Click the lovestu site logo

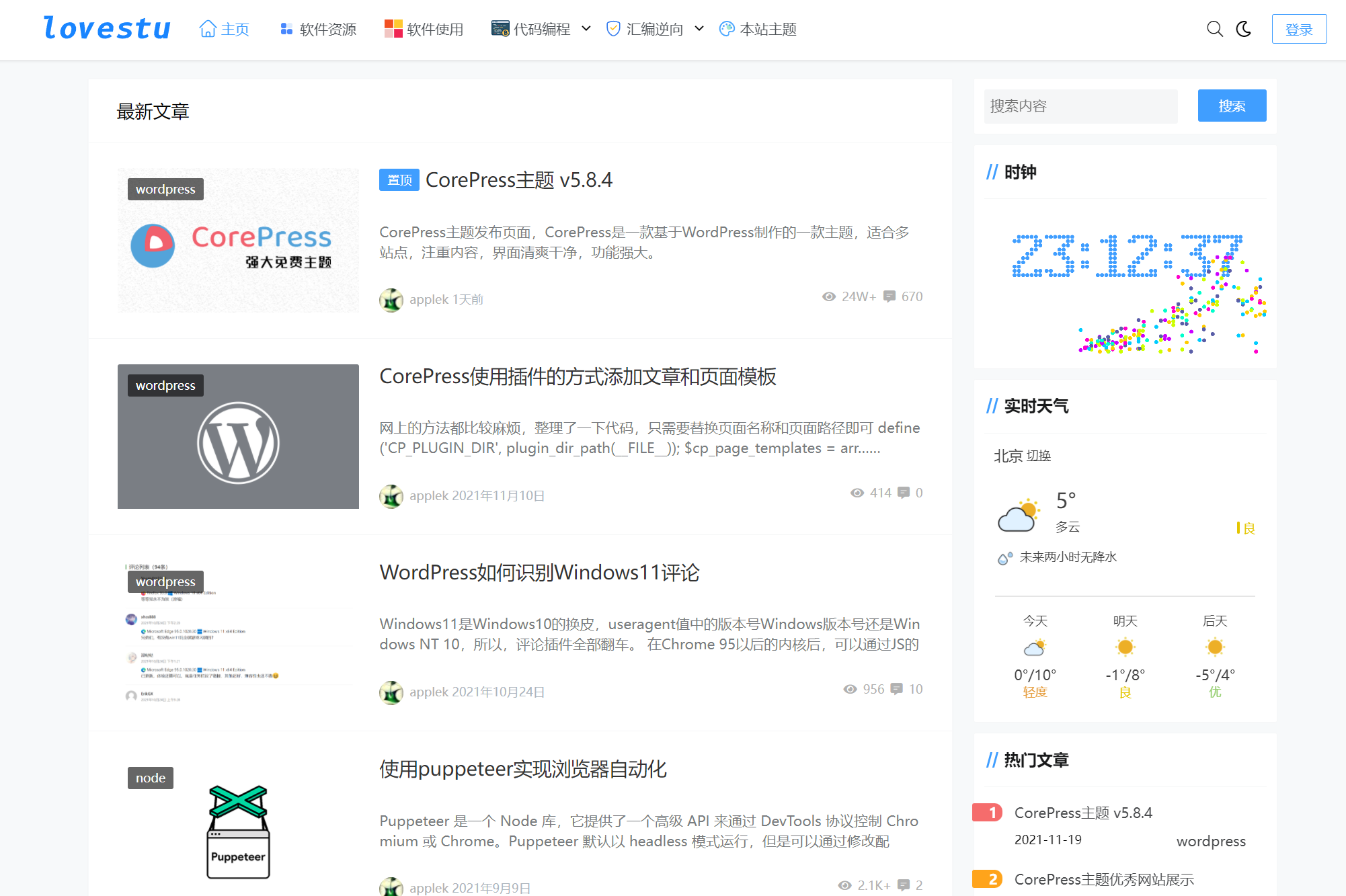click(x=106, y=28)
